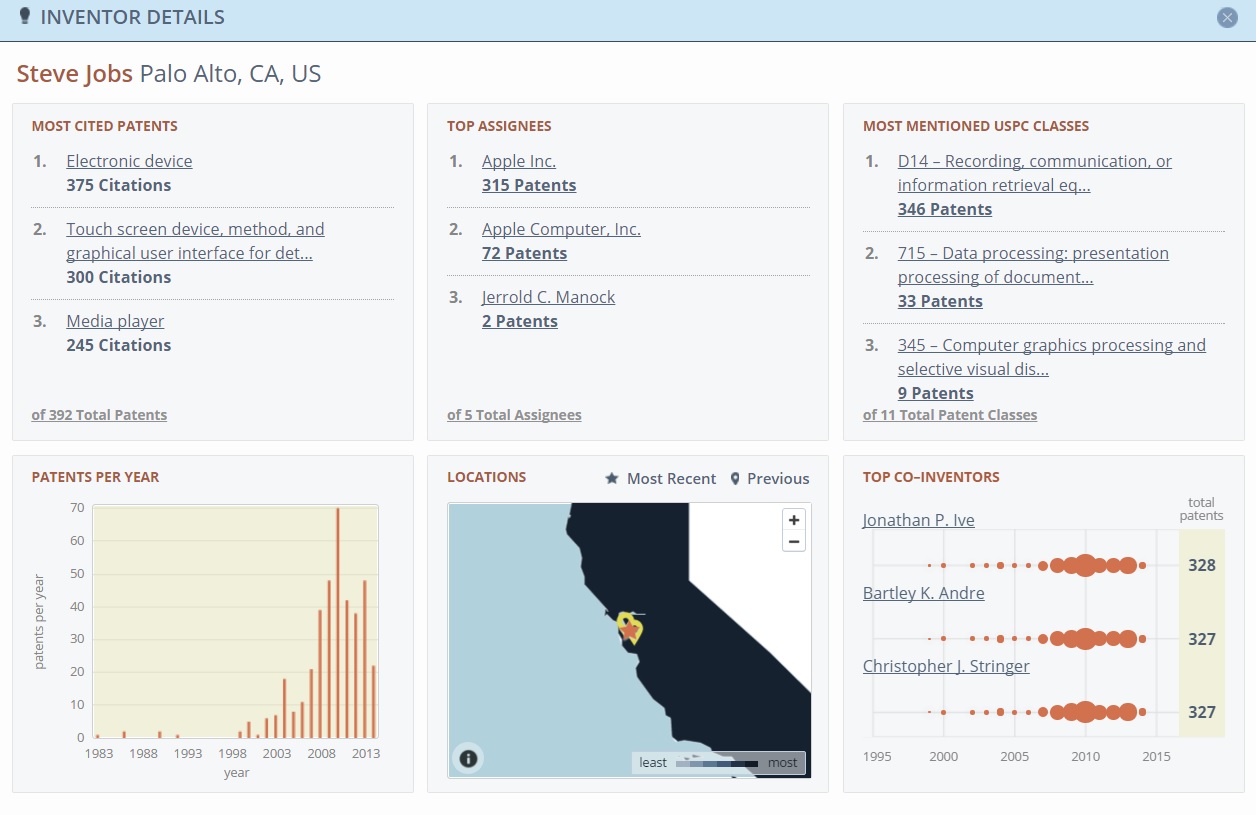View the 33 Patents link
This screenshot has width=1256, height=815.
point(940,301)
